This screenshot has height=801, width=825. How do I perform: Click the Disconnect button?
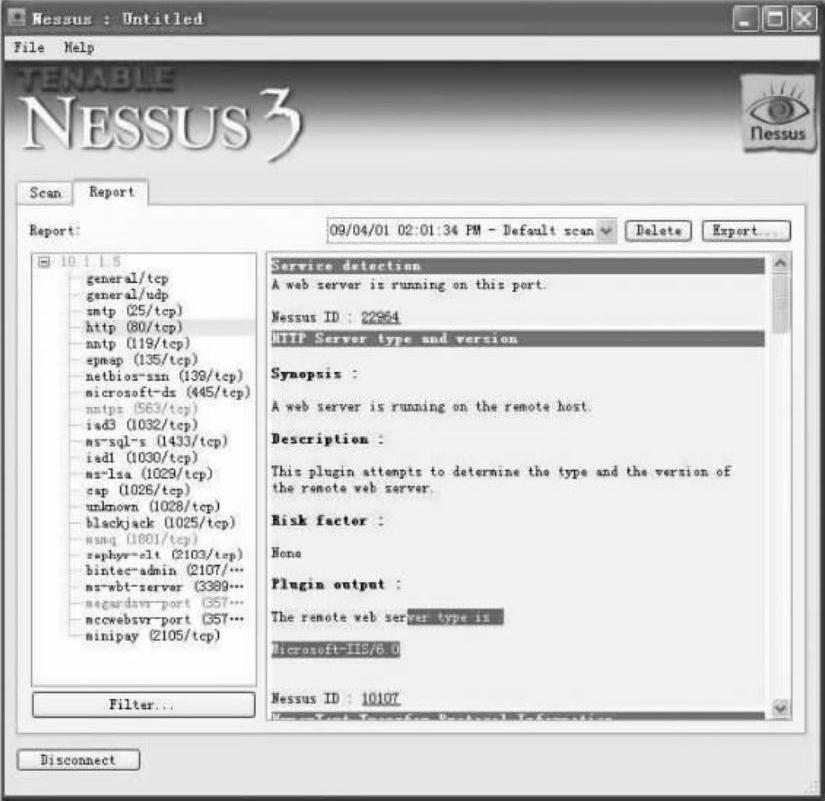(78, 759)
